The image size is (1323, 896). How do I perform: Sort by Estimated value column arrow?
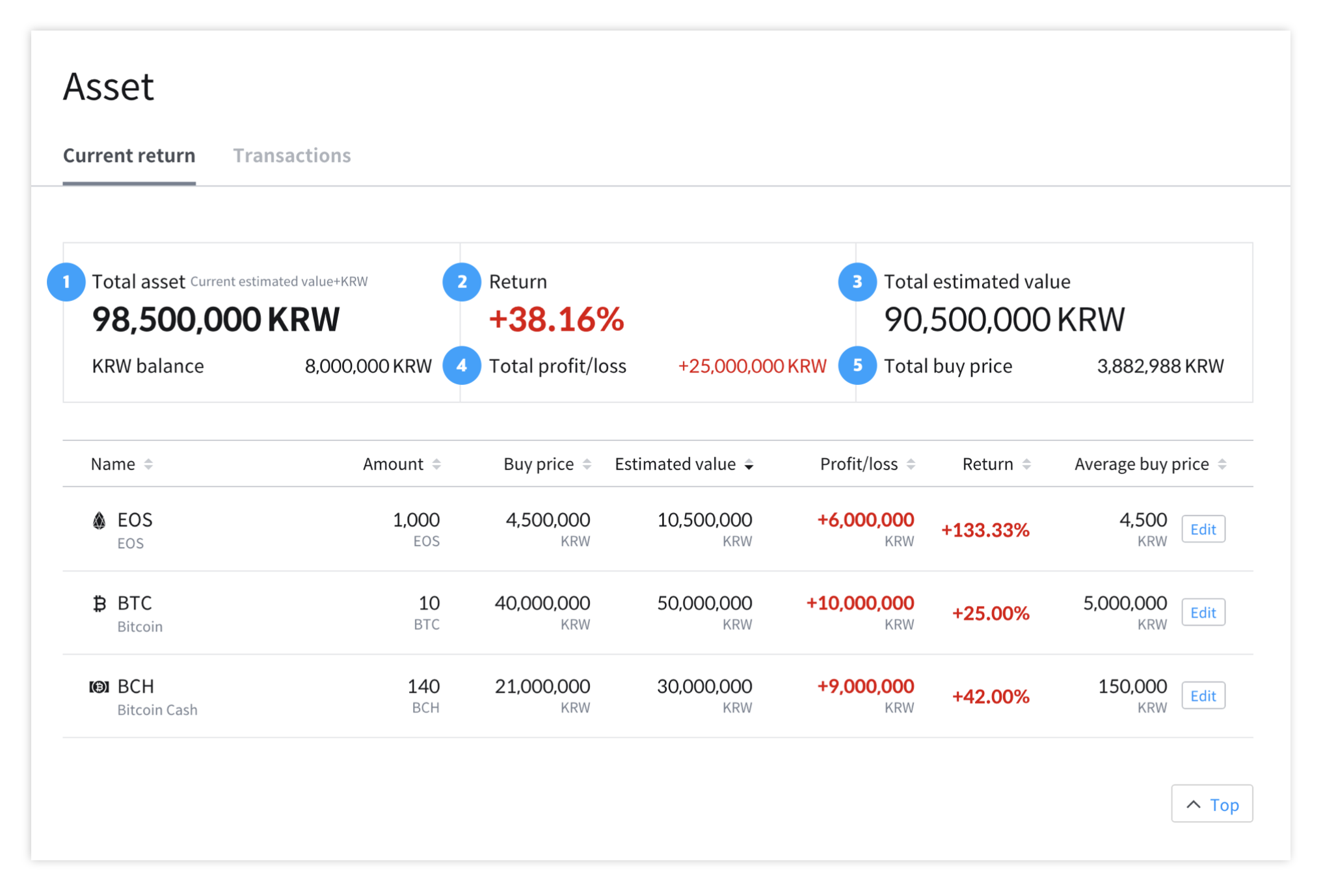749,464
